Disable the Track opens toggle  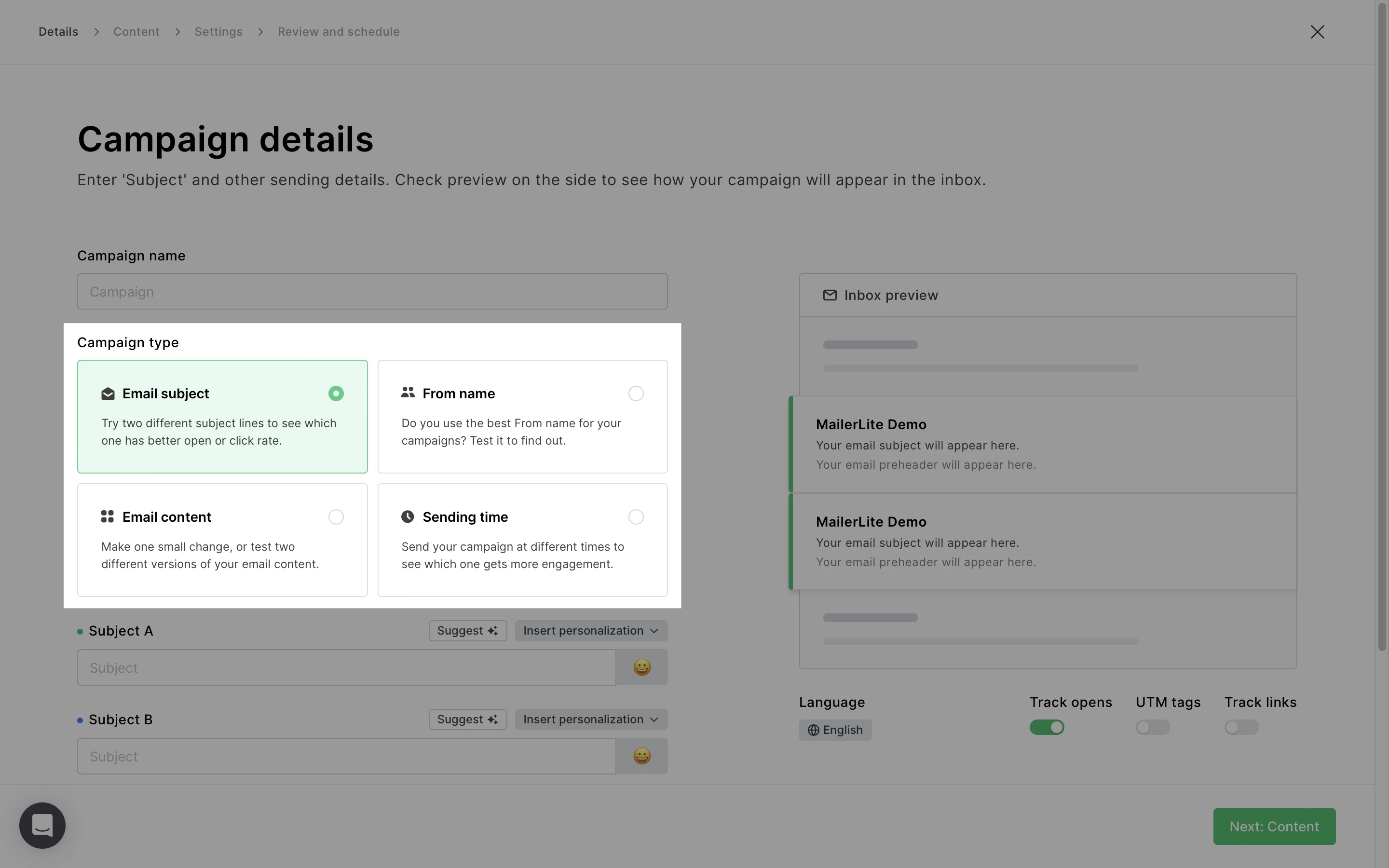coord(1047,727)
